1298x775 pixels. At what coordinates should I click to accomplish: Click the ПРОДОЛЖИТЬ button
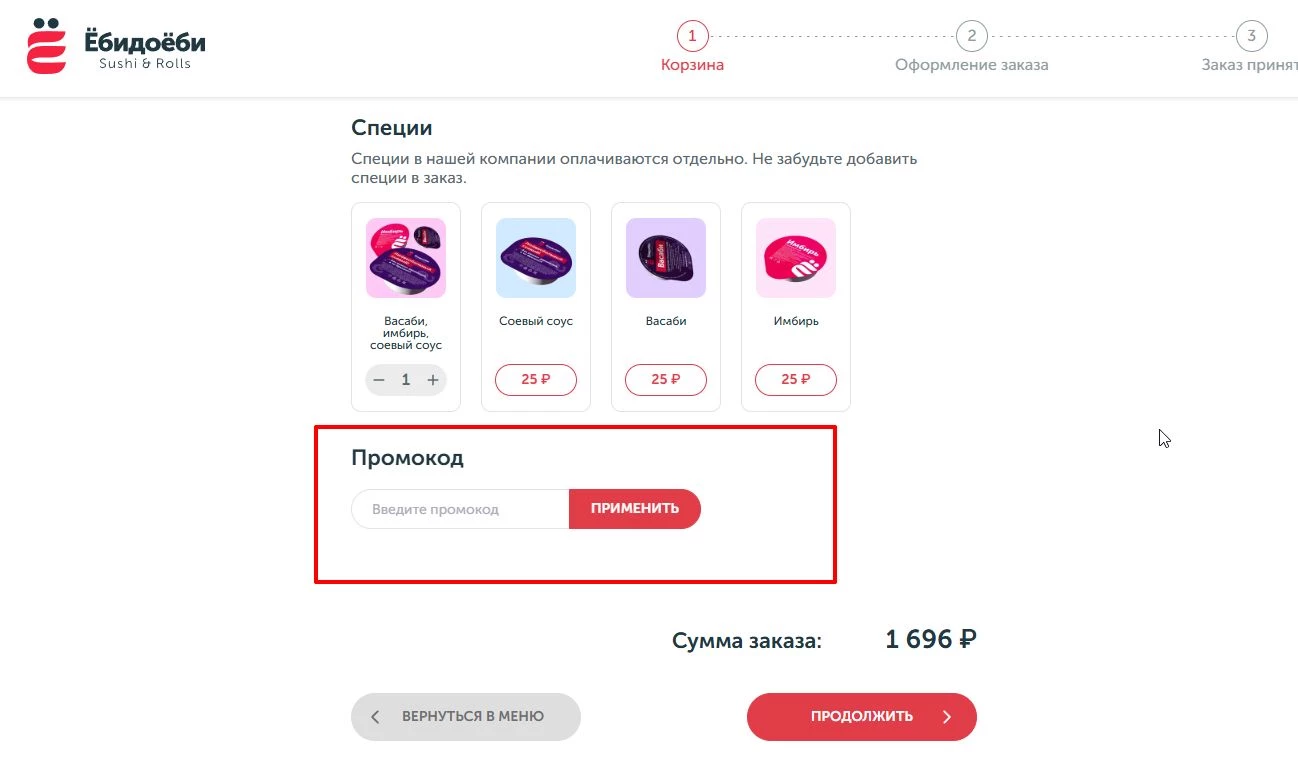(x=861, y=716)
